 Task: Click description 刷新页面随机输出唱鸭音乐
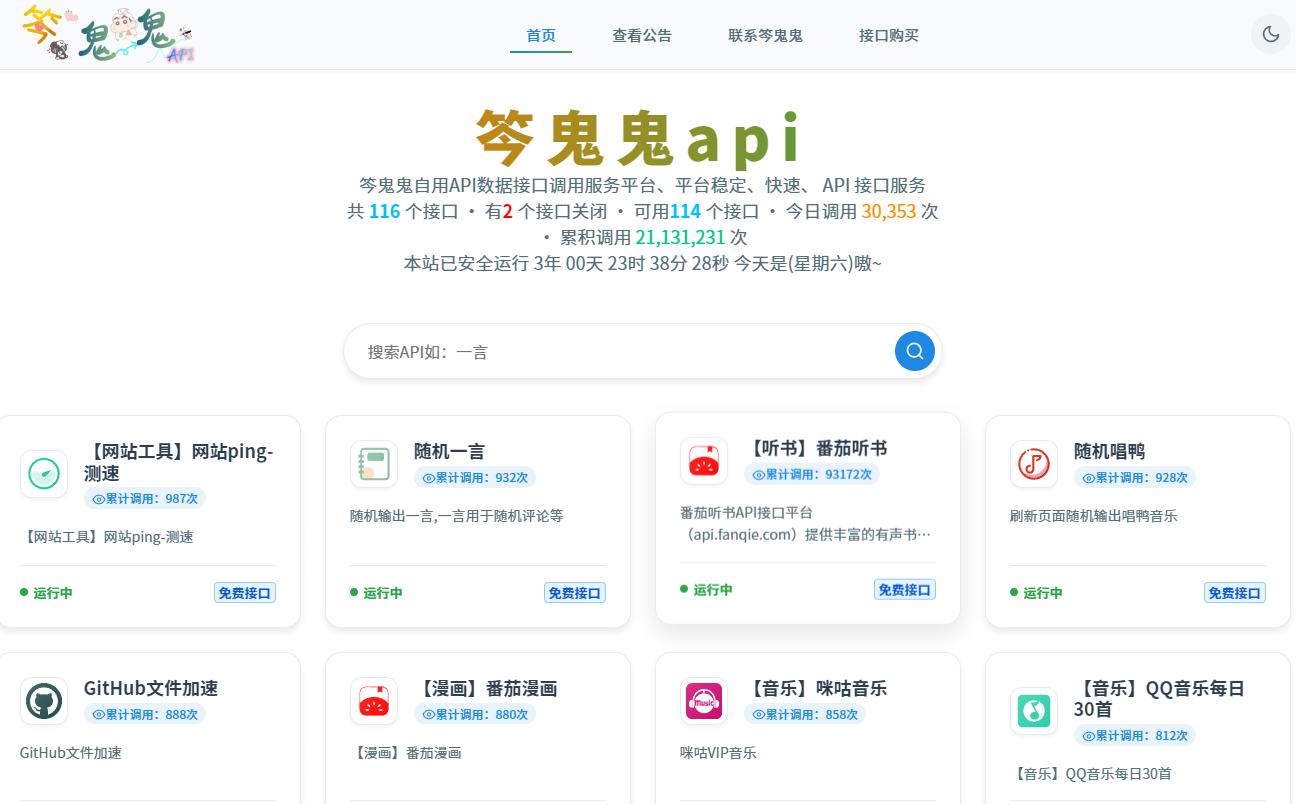coord(1094,516)
